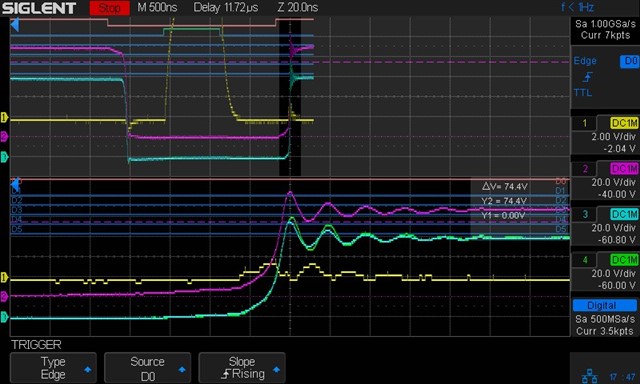Toggle the red Stop run state button
640x384 pixels.
click(109, 8)
